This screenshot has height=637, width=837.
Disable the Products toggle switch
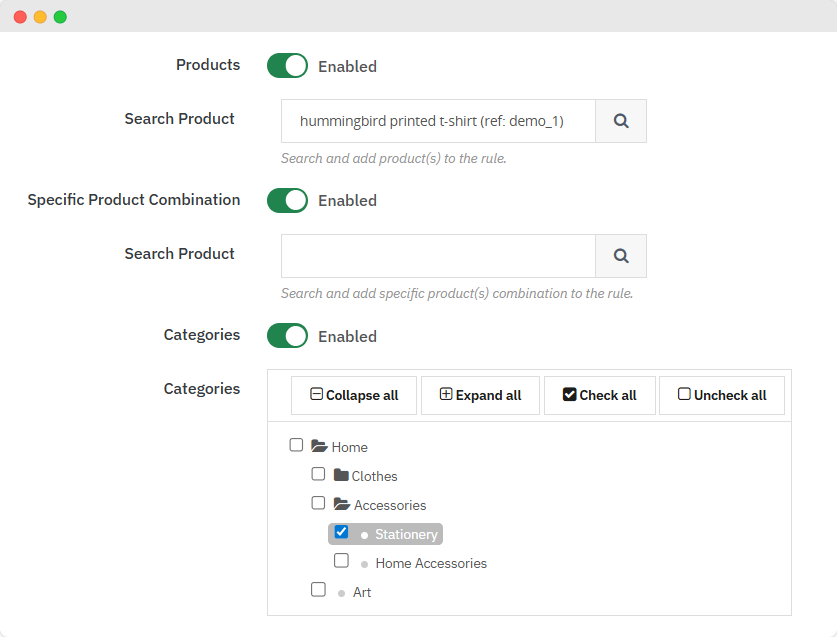[287, 66]
